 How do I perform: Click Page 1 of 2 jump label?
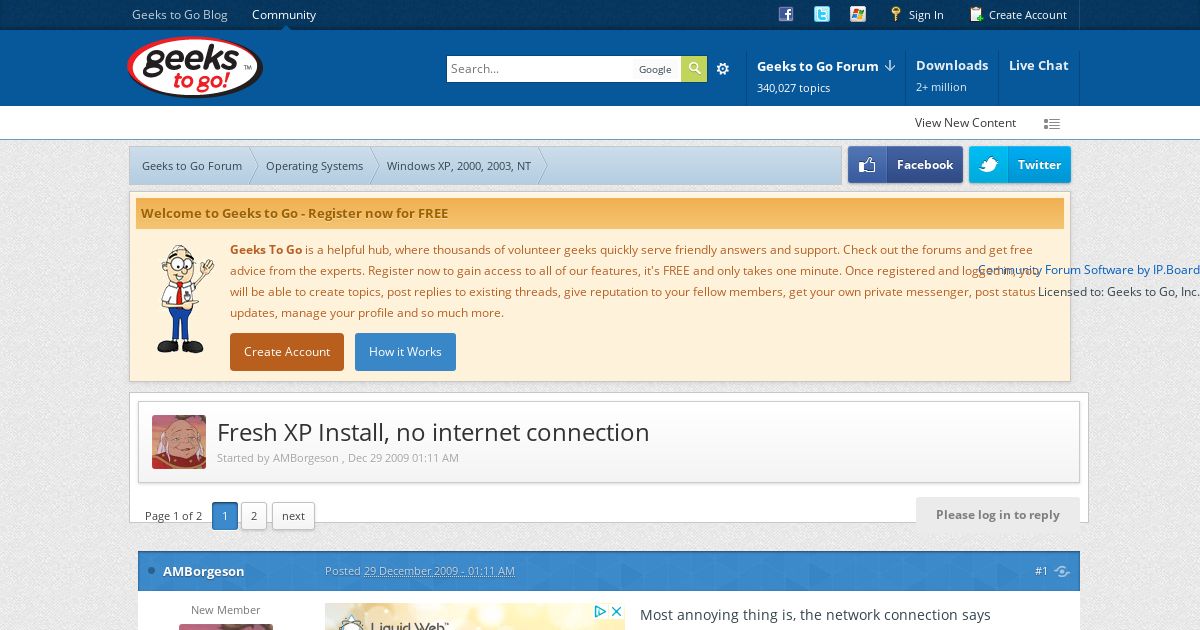(x=173, y=516)
